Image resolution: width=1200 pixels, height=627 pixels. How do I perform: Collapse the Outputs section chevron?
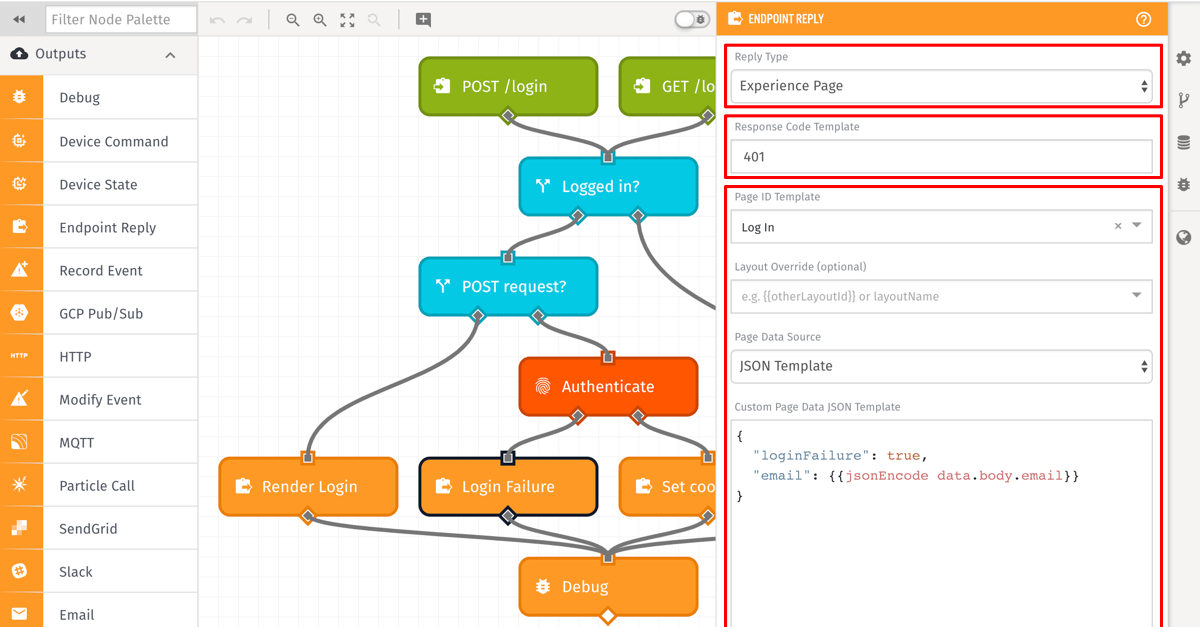(170, 54)
